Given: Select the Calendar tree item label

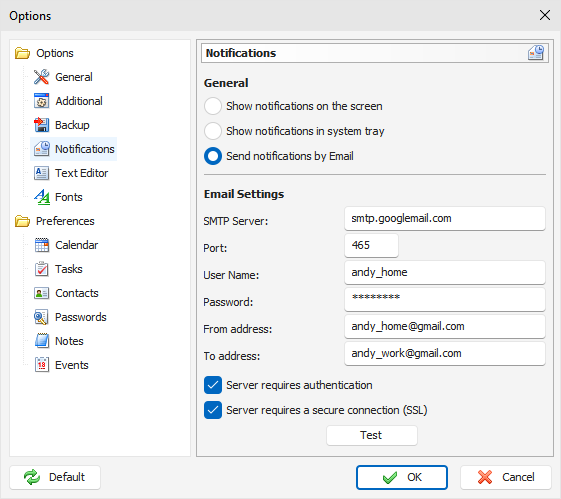Looking at the screenshot, I should 77,245.
